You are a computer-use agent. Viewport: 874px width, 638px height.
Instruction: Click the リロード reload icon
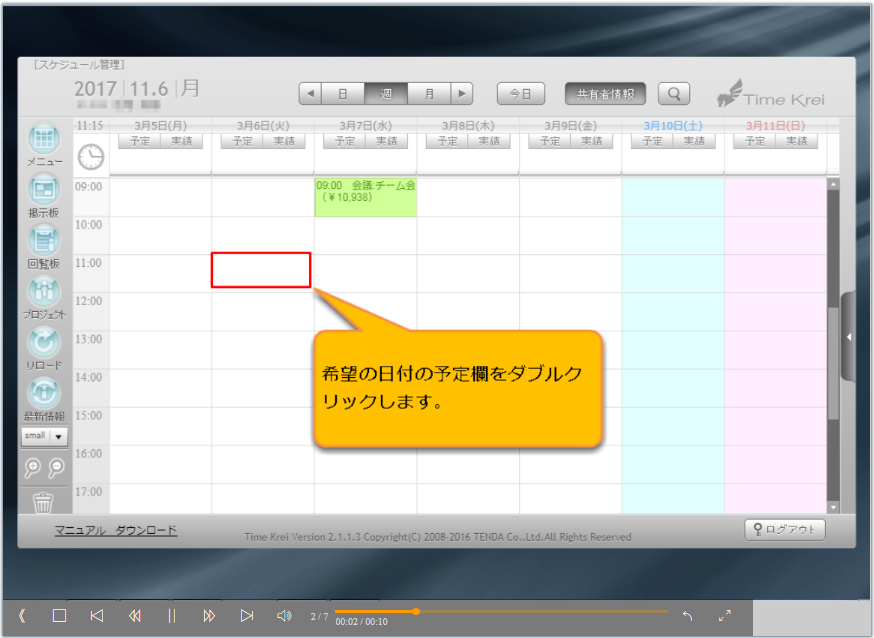(44, 343)
